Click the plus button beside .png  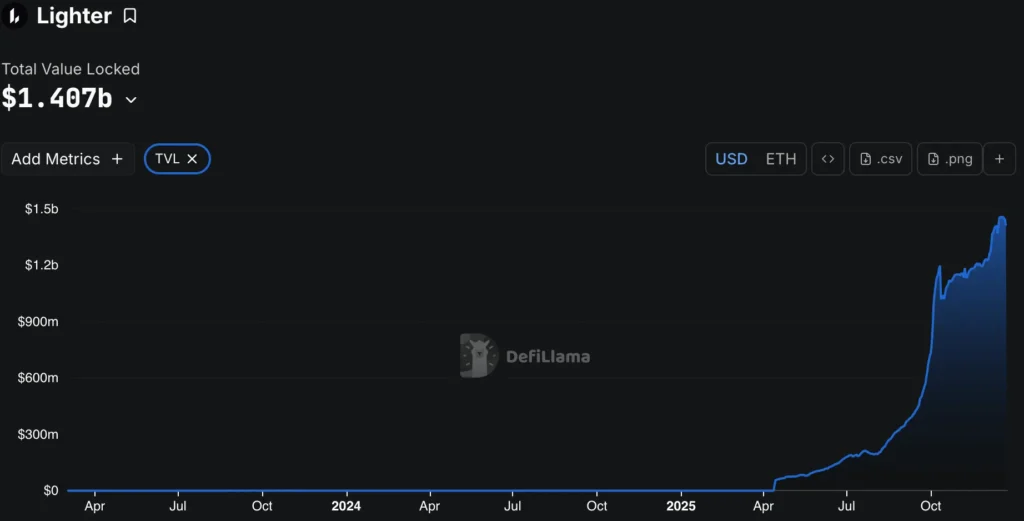tap(999, 159)
